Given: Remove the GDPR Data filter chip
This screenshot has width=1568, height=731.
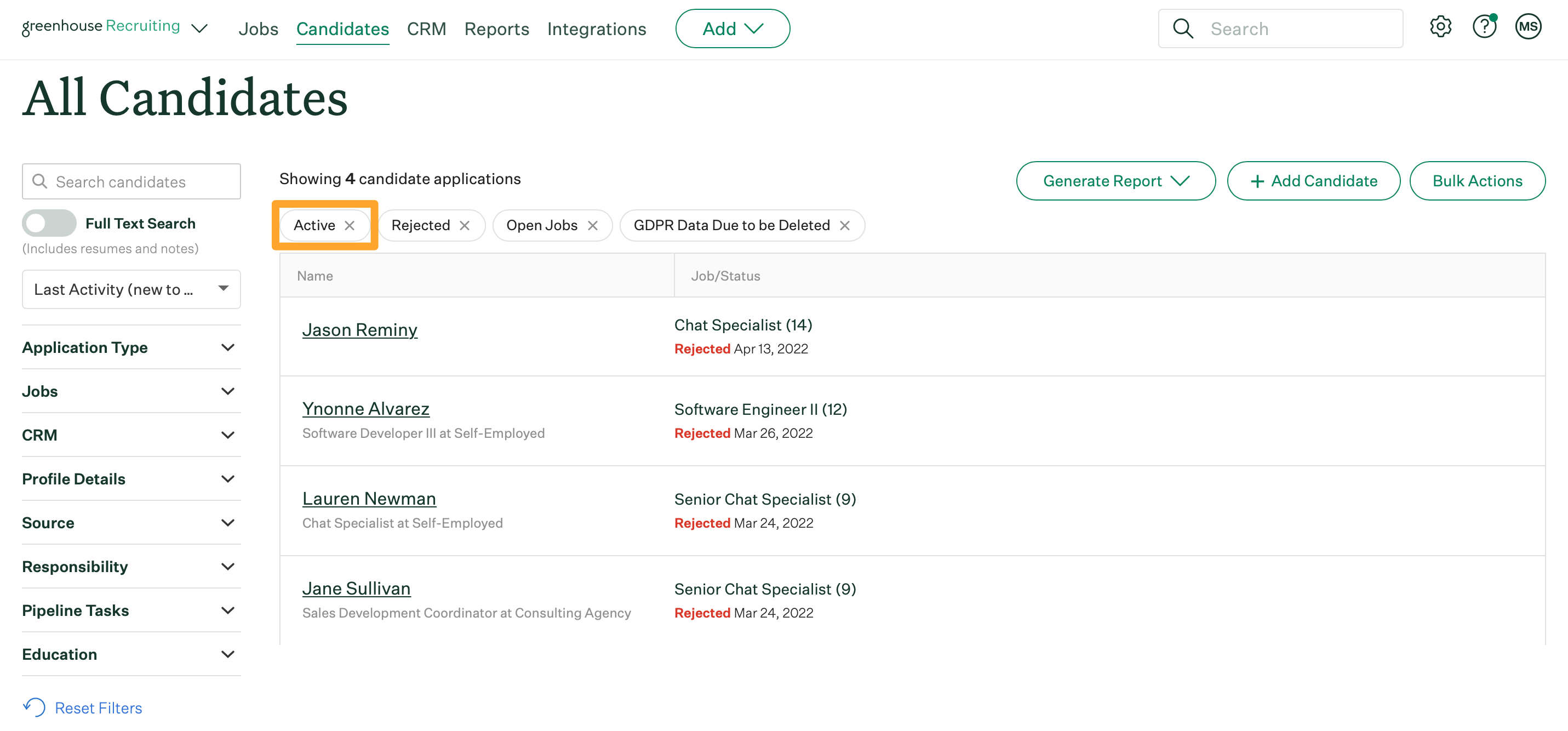Looking at the screenshot, I should point(844,226).
